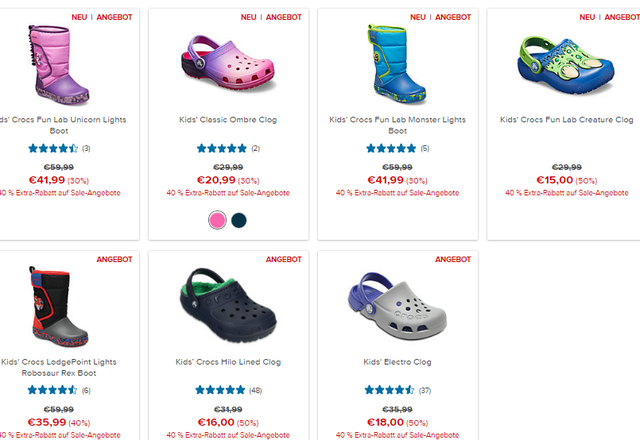Open the navy Hilo Lined Clog image
The height and width of the screenshot is (440, 640).
coord(228,304)
